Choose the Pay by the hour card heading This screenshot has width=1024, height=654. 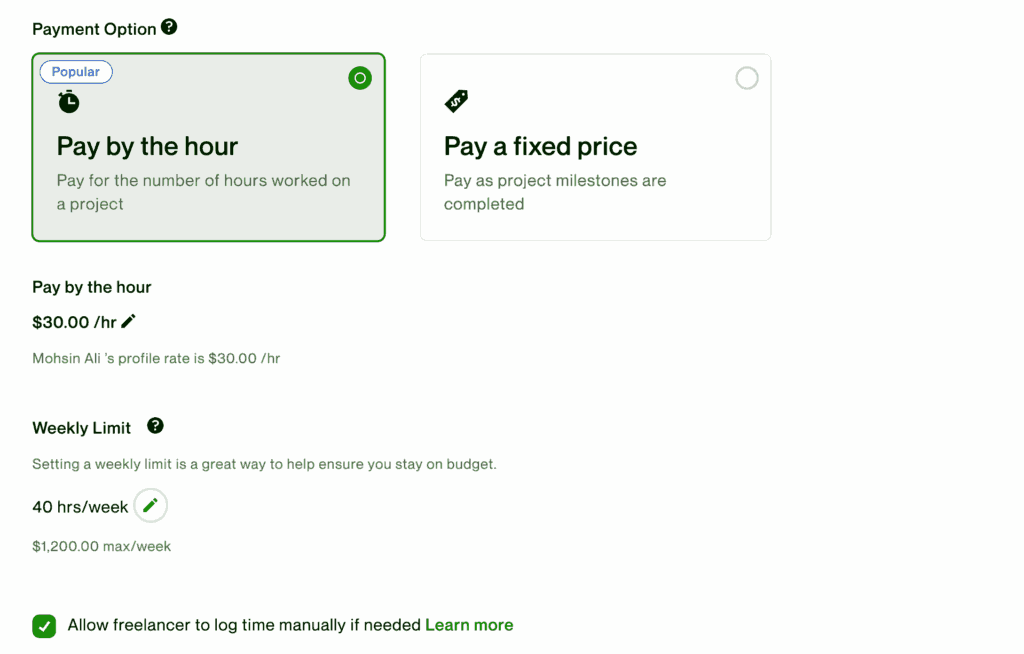[147, 146]
